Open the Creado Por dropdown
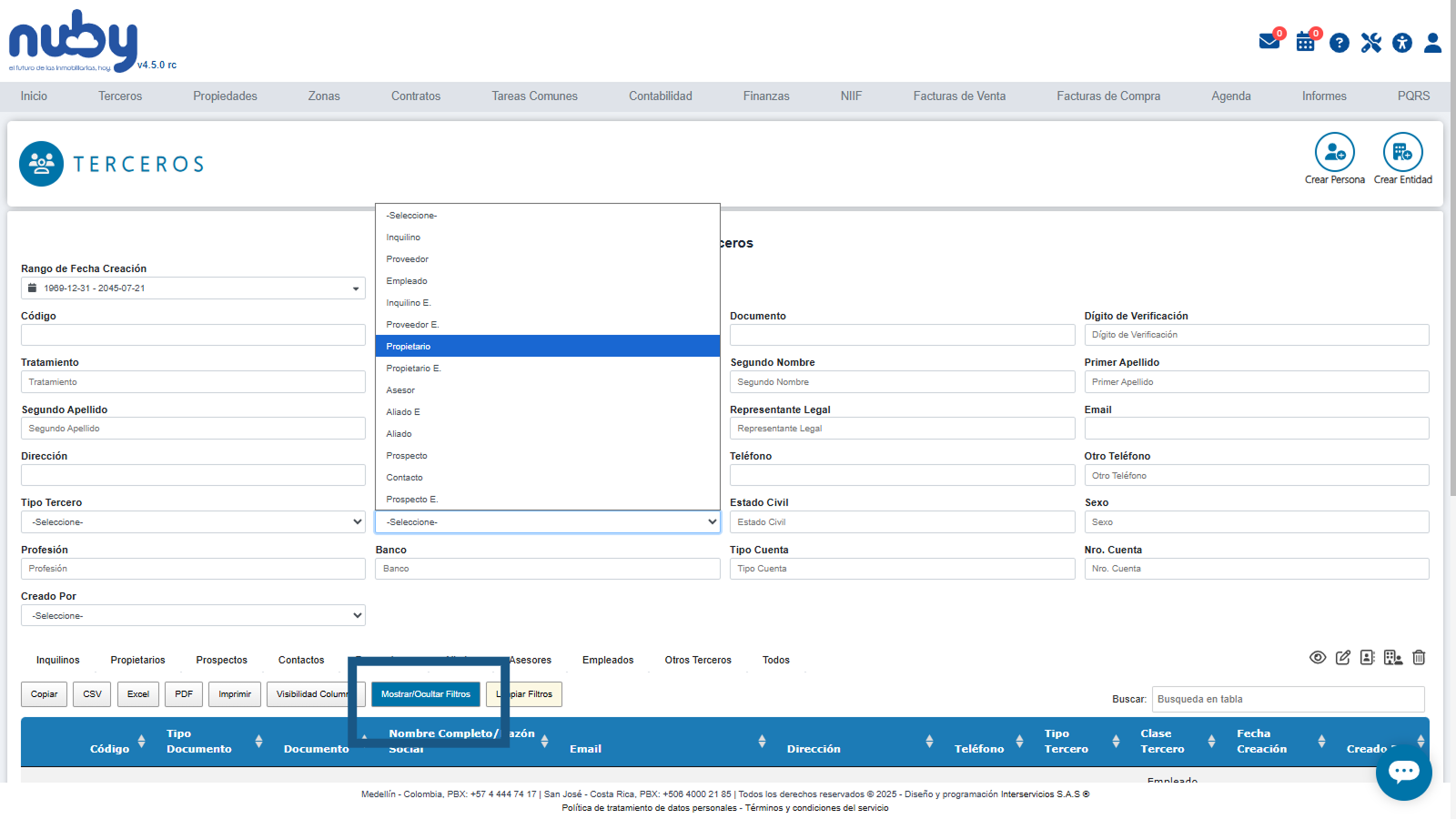Image resolution: width=1456 pixels, height=819 pixels. tap(193, 616)
